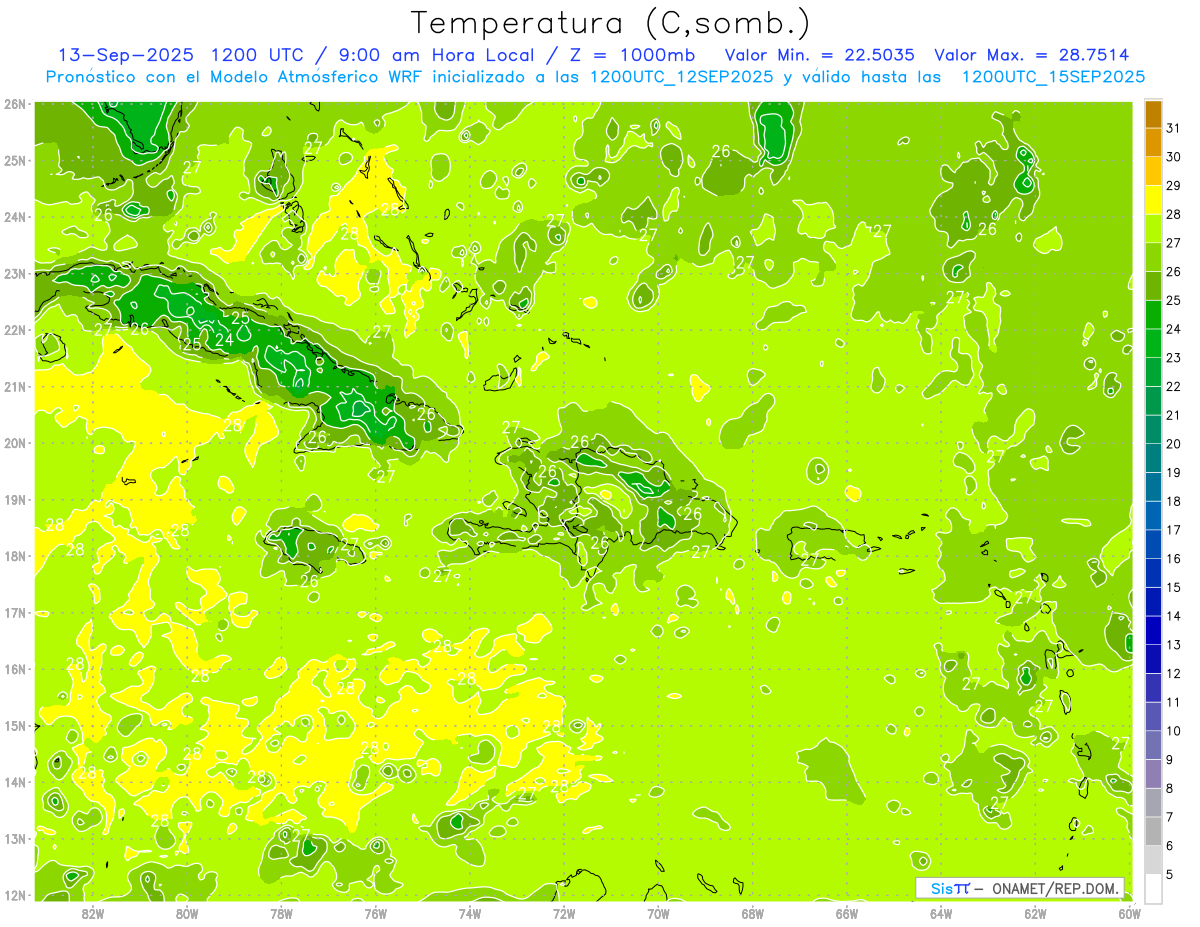This screenshot has width=1200, height=927.
Task: Click the 26N latitude axis label
Action: [x=15, y=104]
